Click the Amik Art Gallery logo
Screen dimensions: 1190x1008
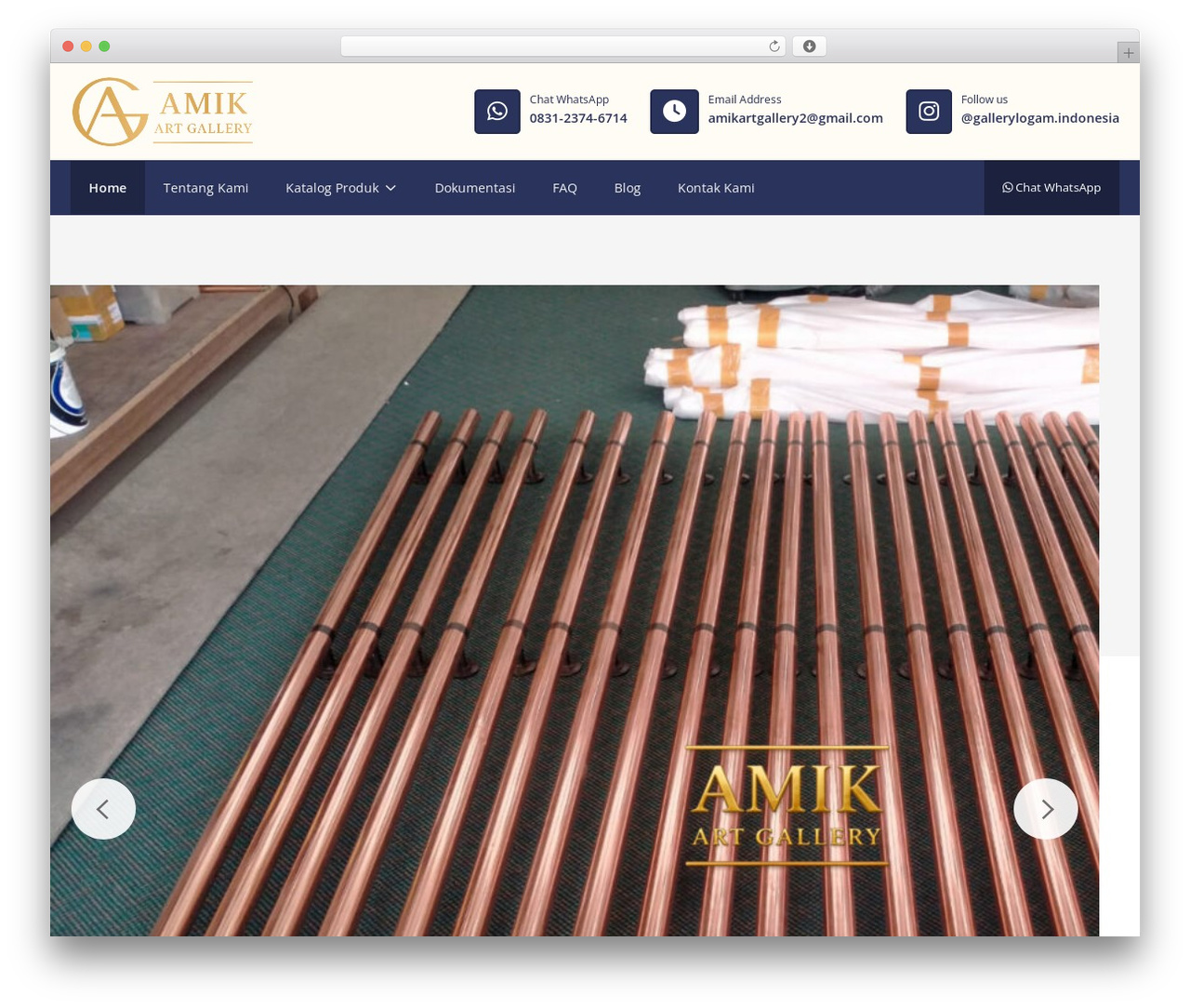(163, 112)
